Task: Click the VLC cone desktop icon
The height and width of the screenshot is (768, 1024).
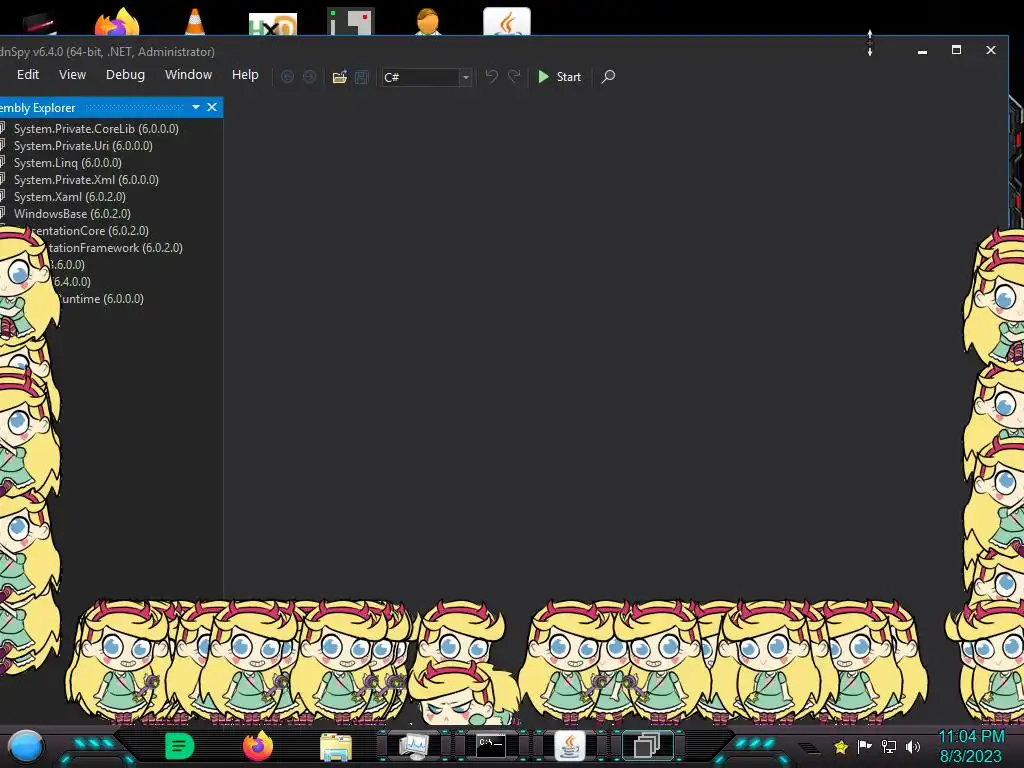Action: [195, 22]
